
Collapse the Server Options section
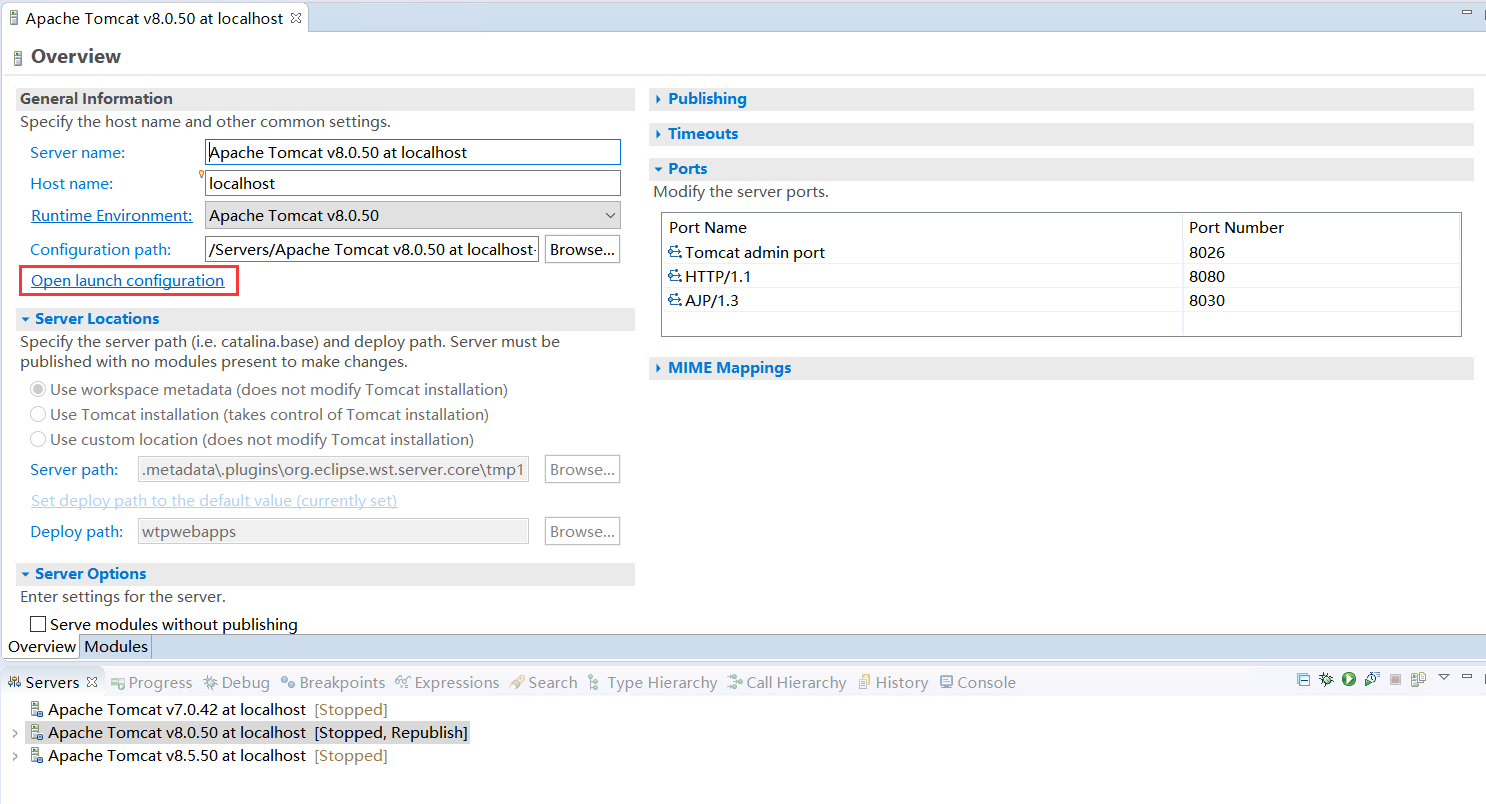click(x=25, y=574)
